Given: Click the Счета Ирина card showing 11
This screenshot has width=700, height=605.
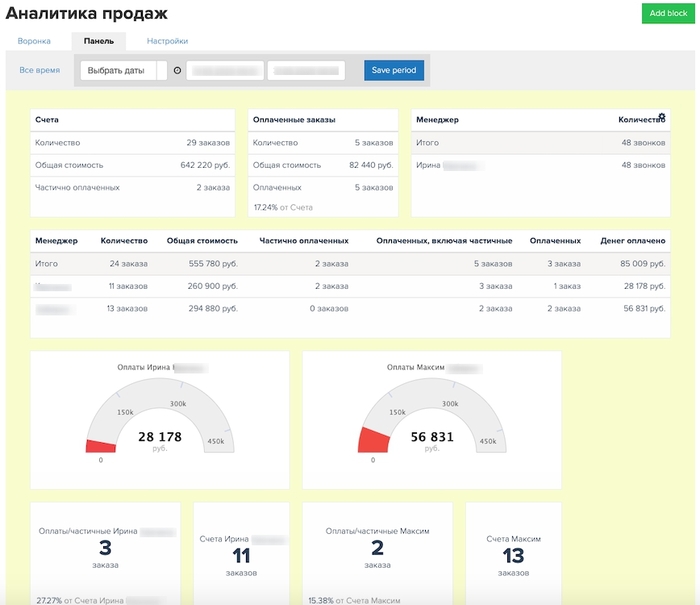Looking at the screenshot, I should tap(241, 555).
